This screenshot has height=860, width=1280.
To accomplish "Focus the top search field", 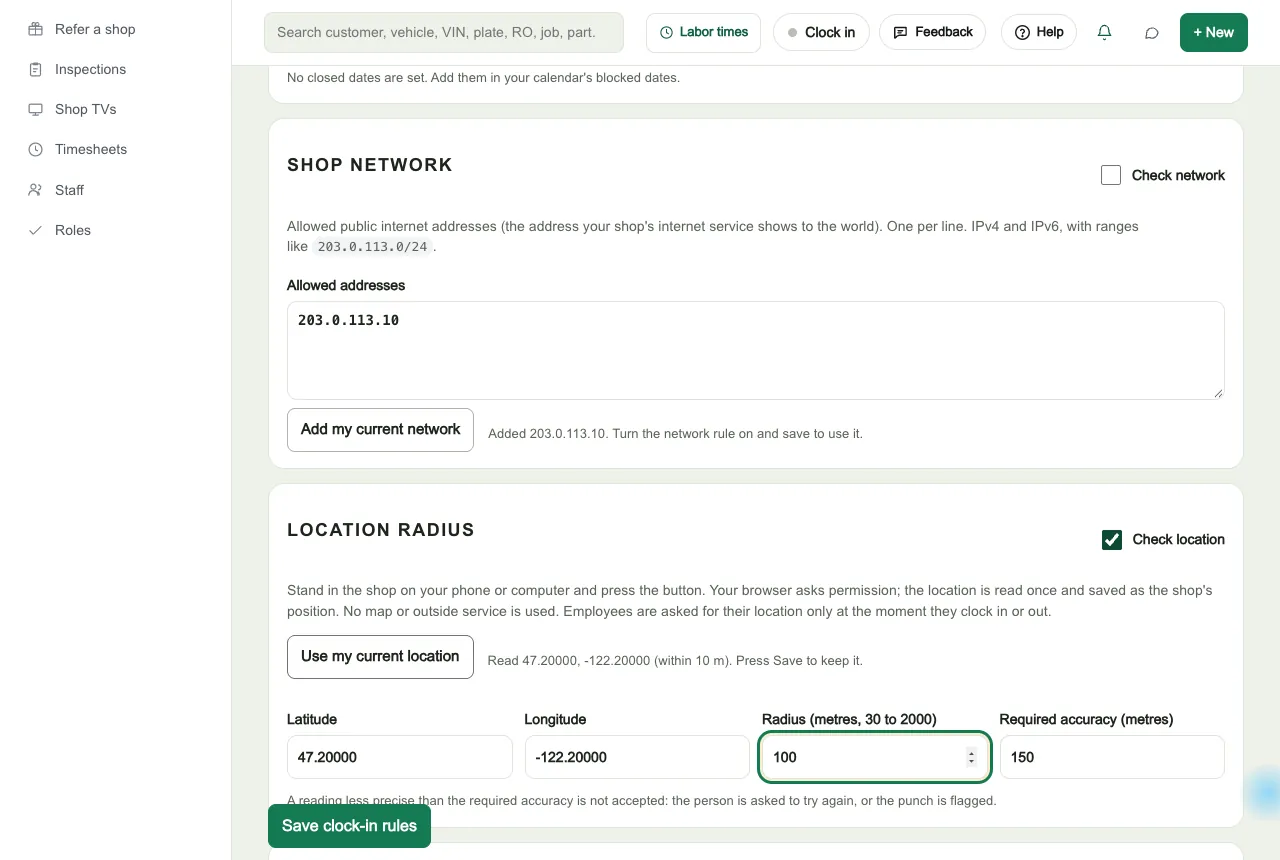I will pyautogui.click(x=444, y=32).
